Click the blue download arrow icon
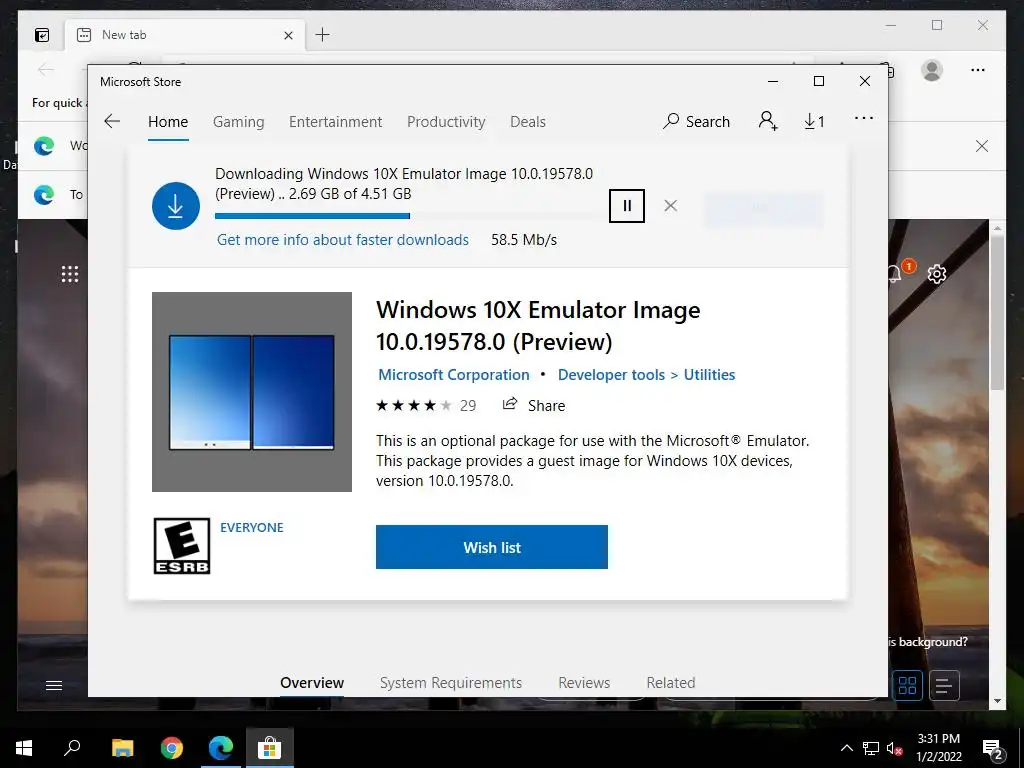 176,206
